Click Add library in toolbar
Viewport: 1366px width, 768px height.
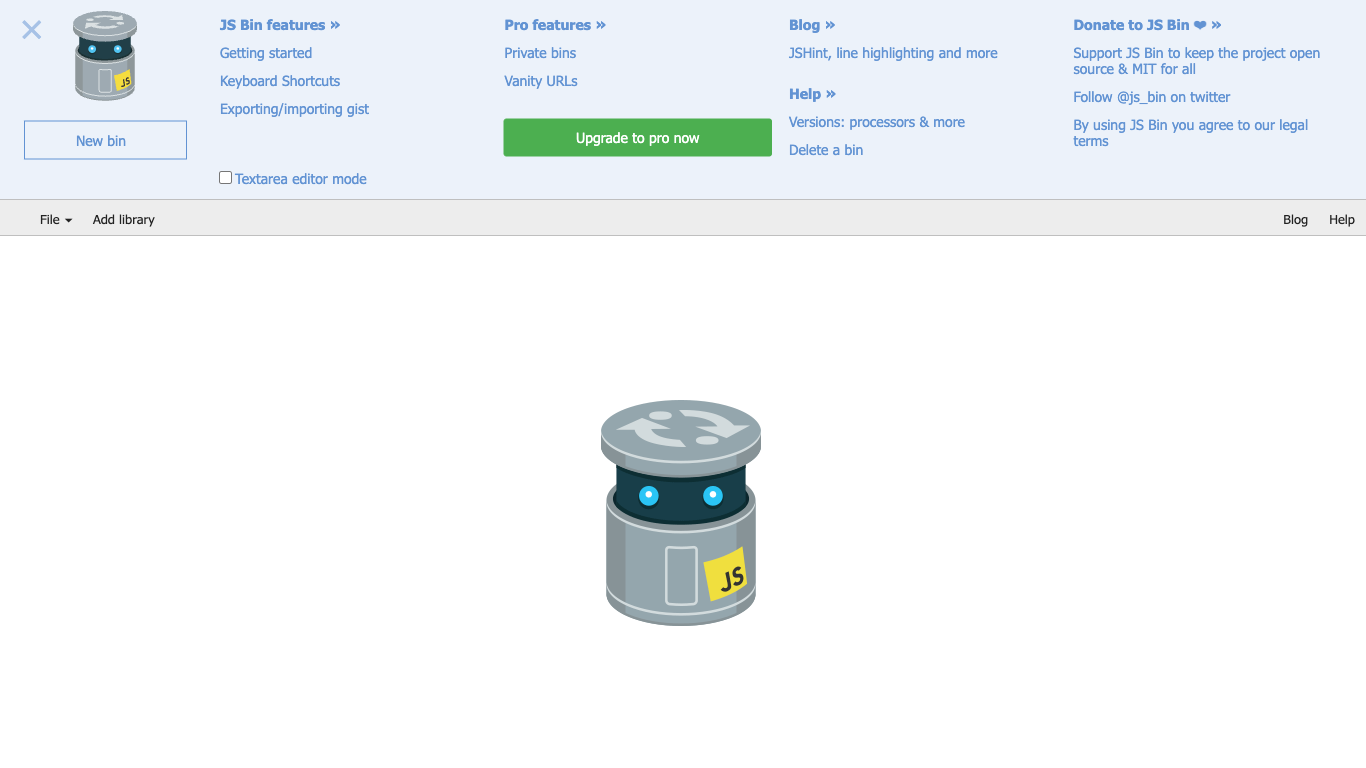124,219
